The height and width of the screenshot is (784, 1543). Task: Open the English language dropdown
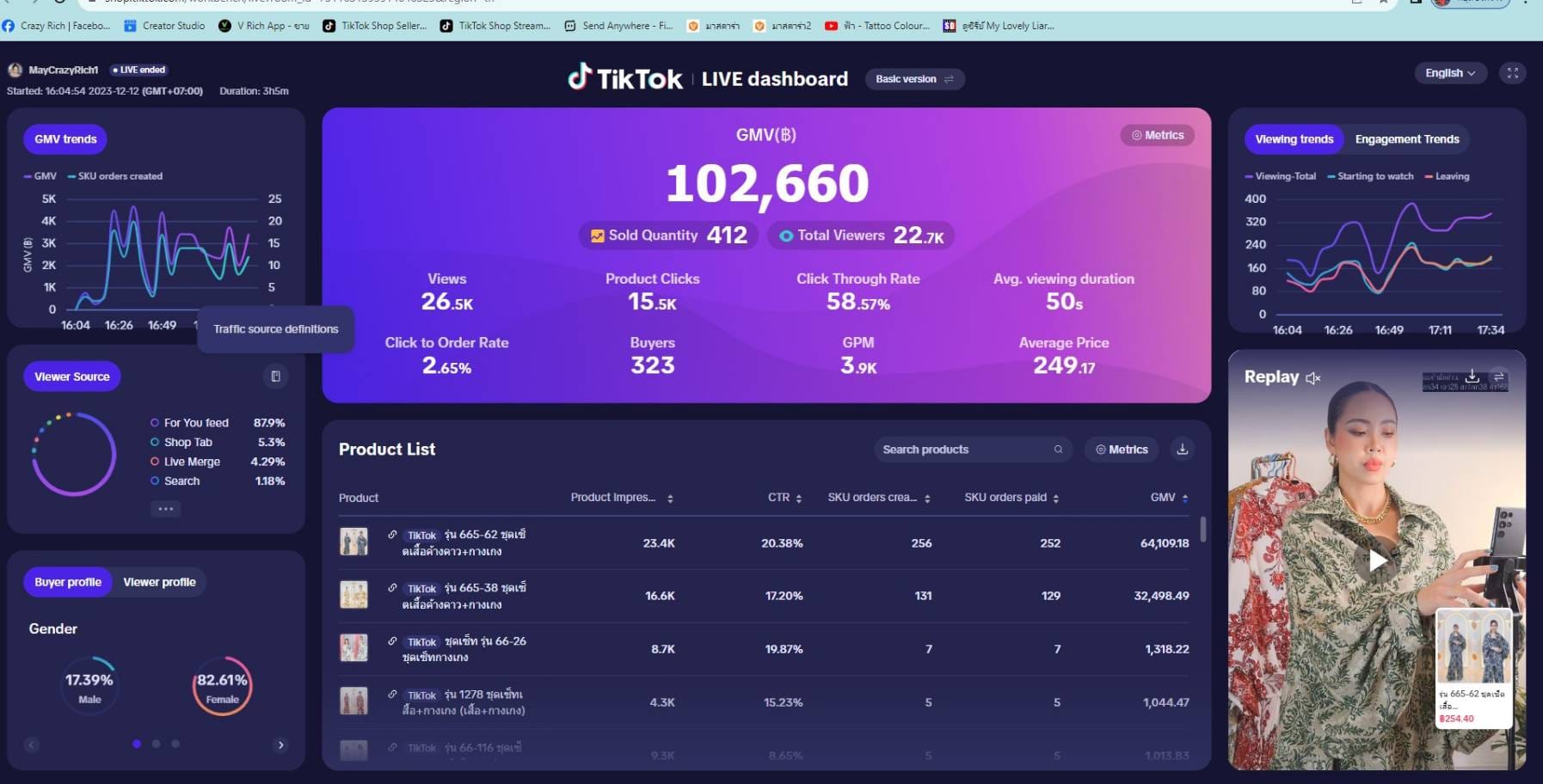coord(1449,73)
